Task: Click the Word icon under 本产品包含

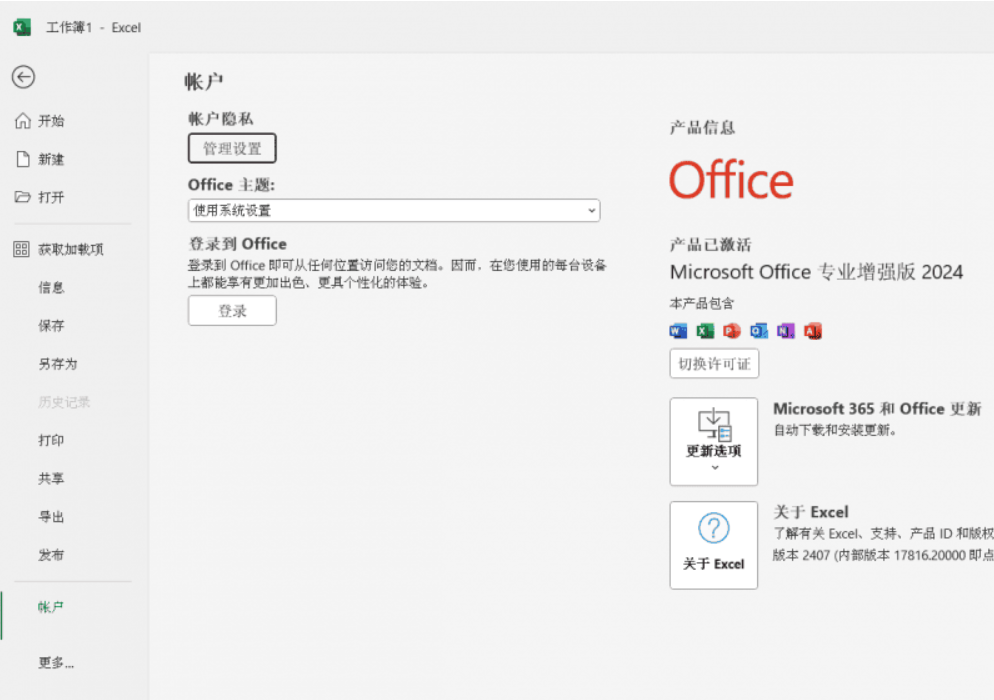Action: (x=678, y=331)
